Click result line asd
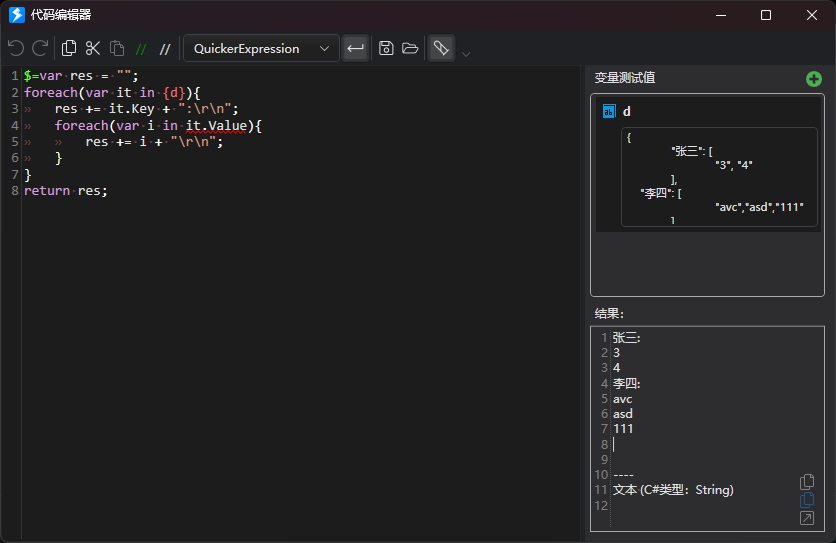 [x=623, y=414]
